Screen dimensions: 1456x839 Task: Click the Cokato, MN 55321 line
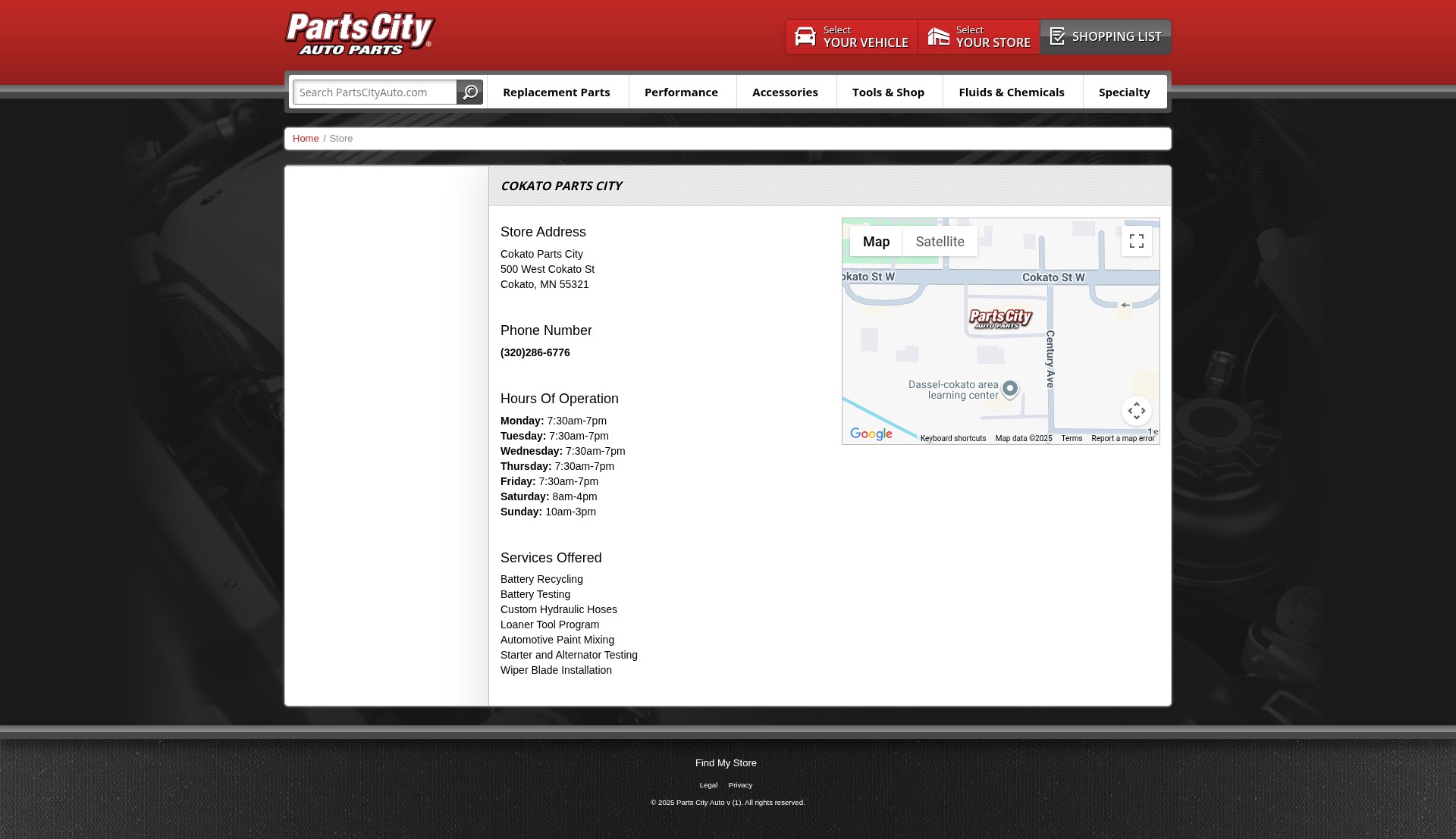coord(544,285)
